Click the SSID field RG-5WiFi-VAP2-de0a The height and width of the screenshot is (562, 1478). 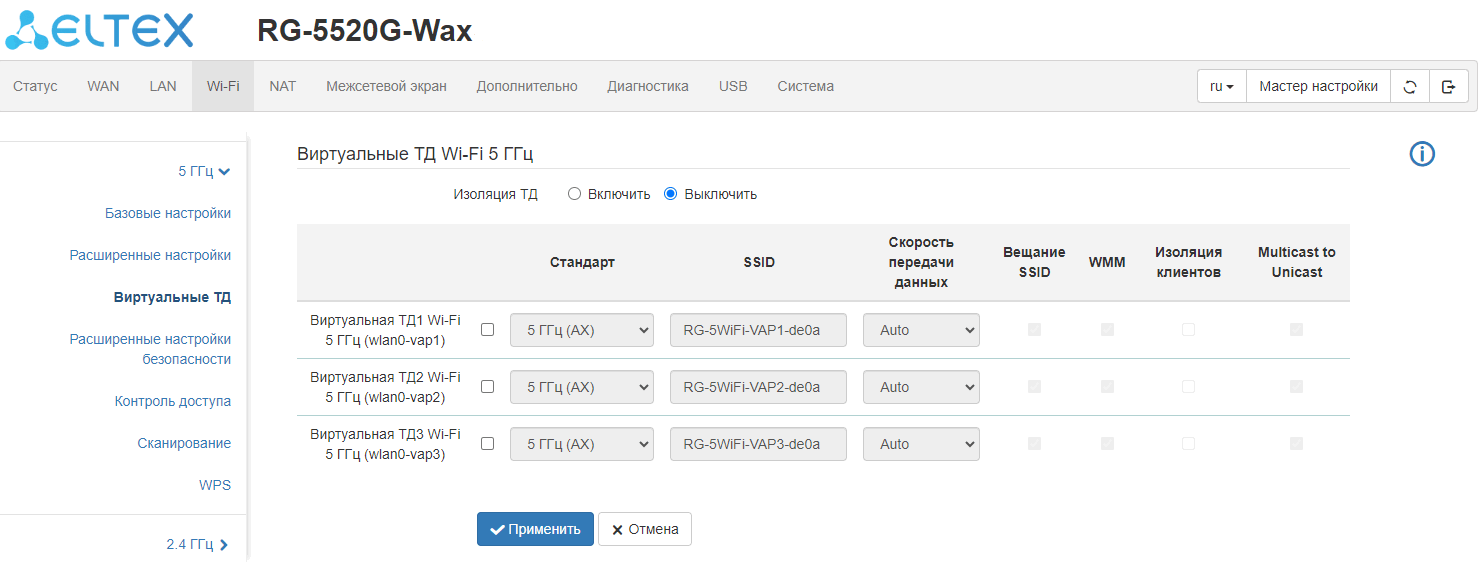pyautogui.click(x=758, y=387)
